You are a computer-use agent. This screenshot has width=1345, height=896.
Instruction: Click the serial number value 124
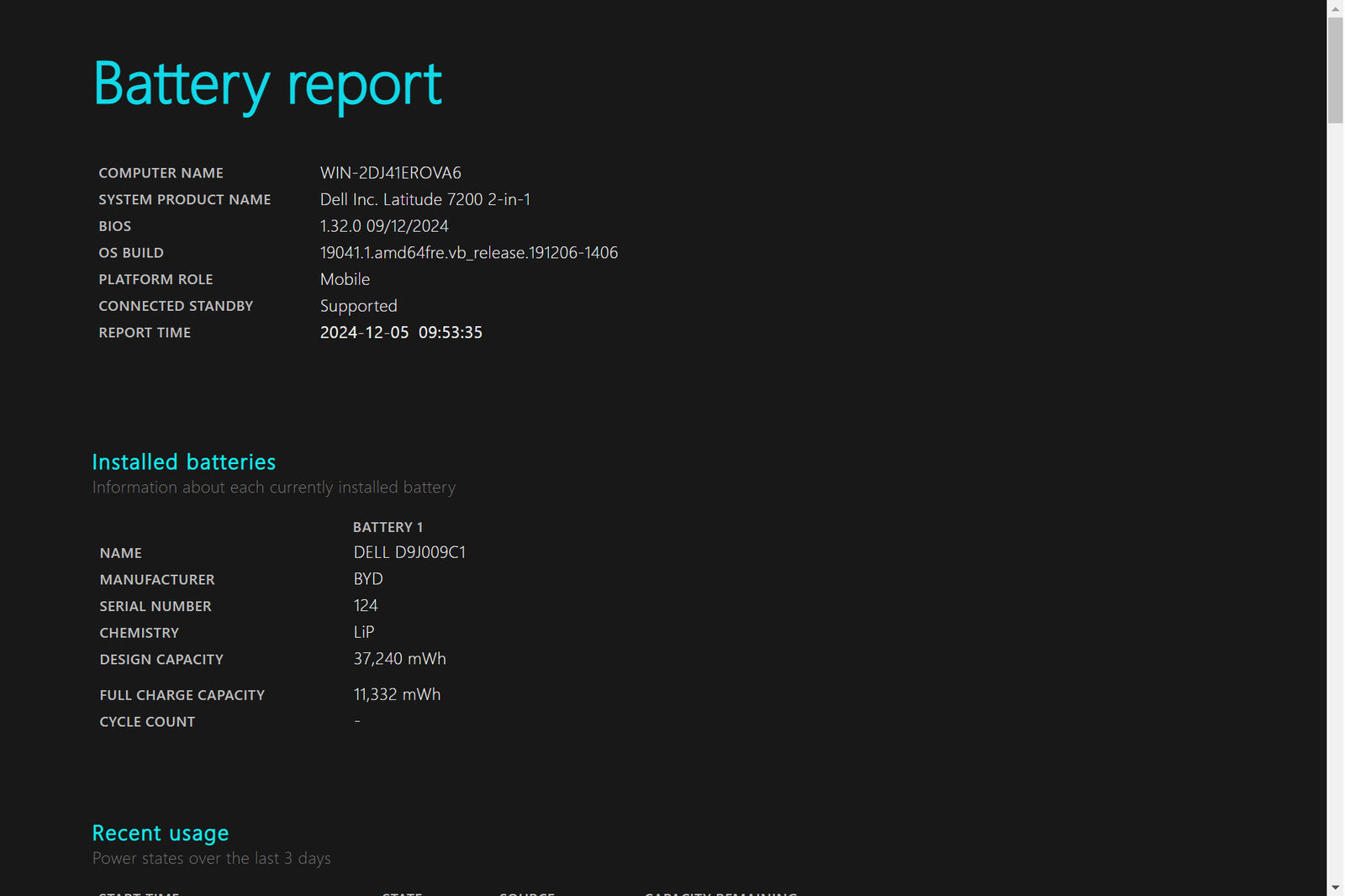click(366, 606)
